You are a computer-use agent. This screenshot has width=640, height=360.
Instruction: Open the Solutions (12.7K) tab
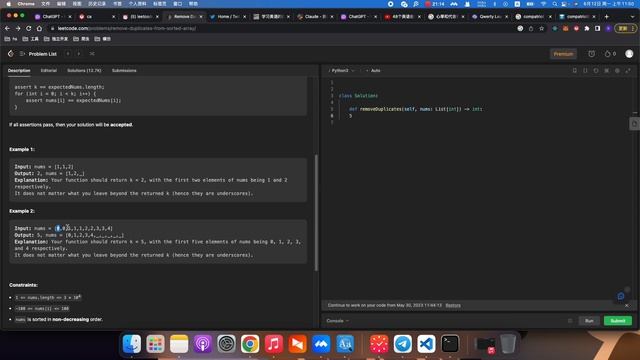pos(84,71)
